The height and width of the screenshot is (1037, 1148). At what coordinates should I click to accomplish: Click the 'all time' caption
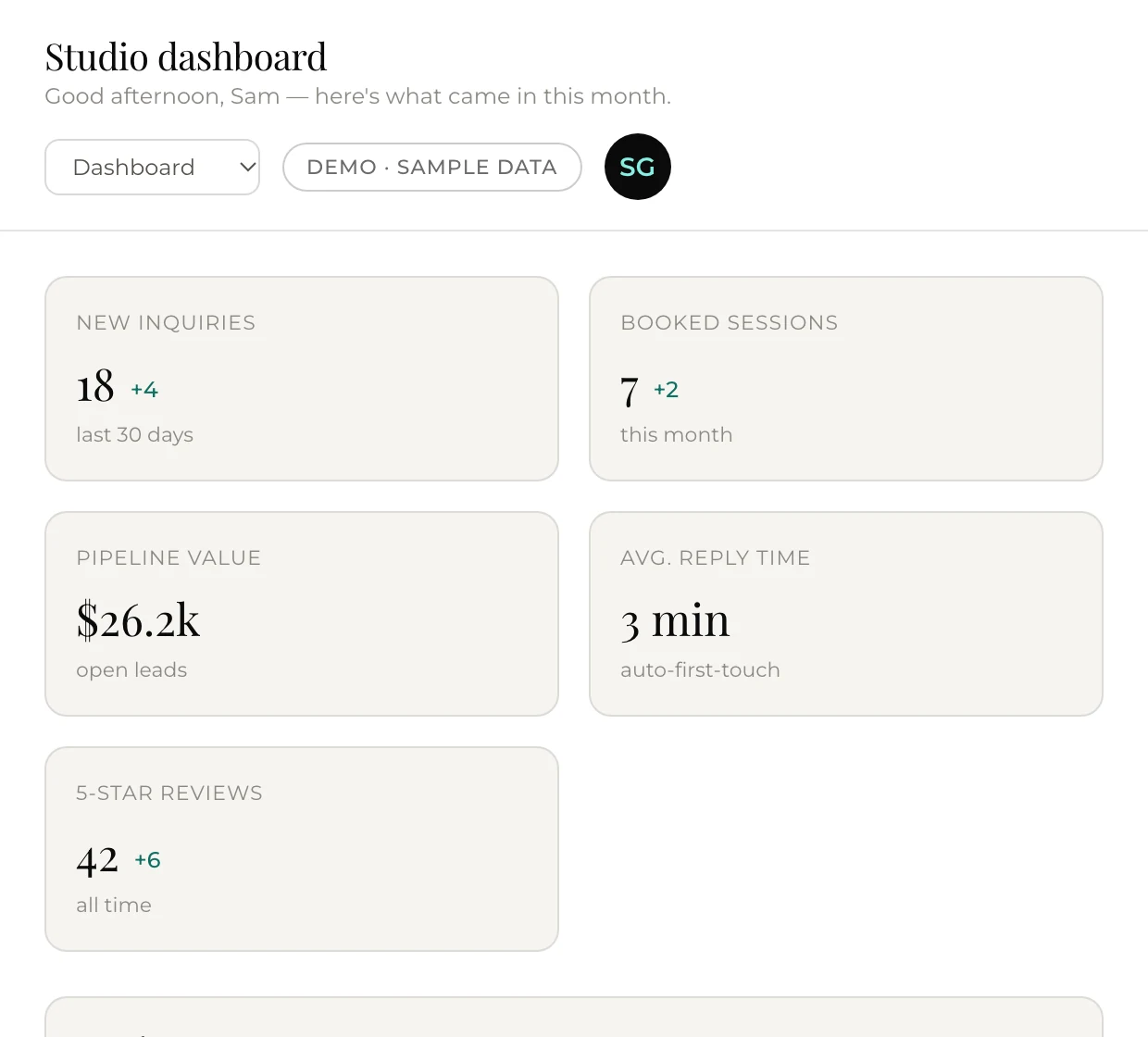[x=114, y=906]
